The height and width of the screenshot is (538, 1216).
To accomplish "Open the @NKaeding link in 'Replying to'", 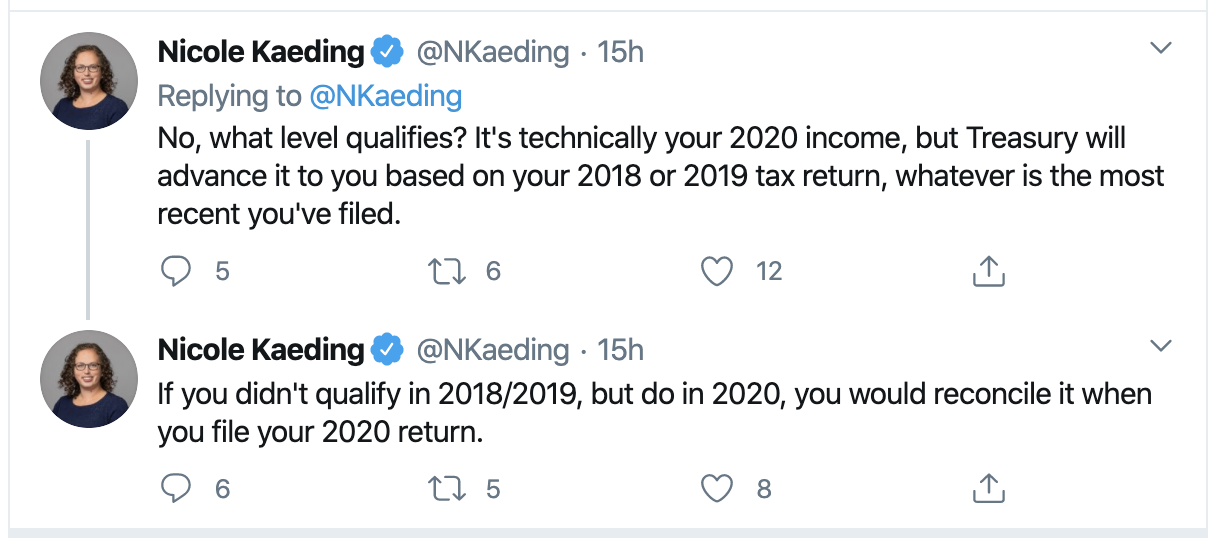I will pos(386,96).
